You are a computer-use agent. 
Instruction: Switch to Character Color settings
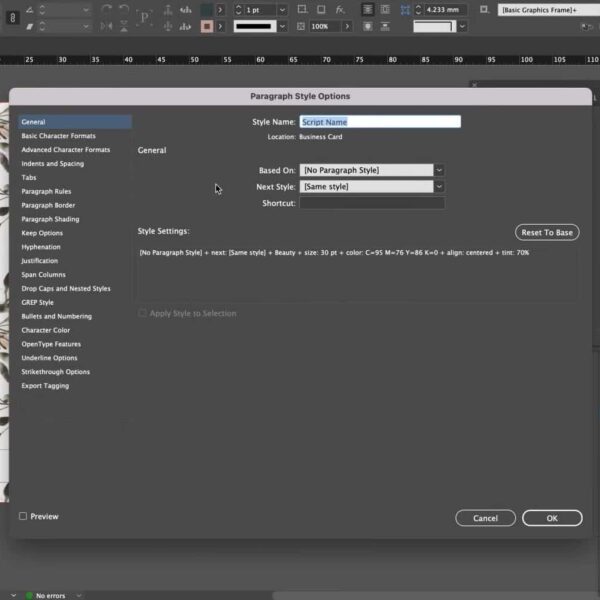[x=46, y=330]
